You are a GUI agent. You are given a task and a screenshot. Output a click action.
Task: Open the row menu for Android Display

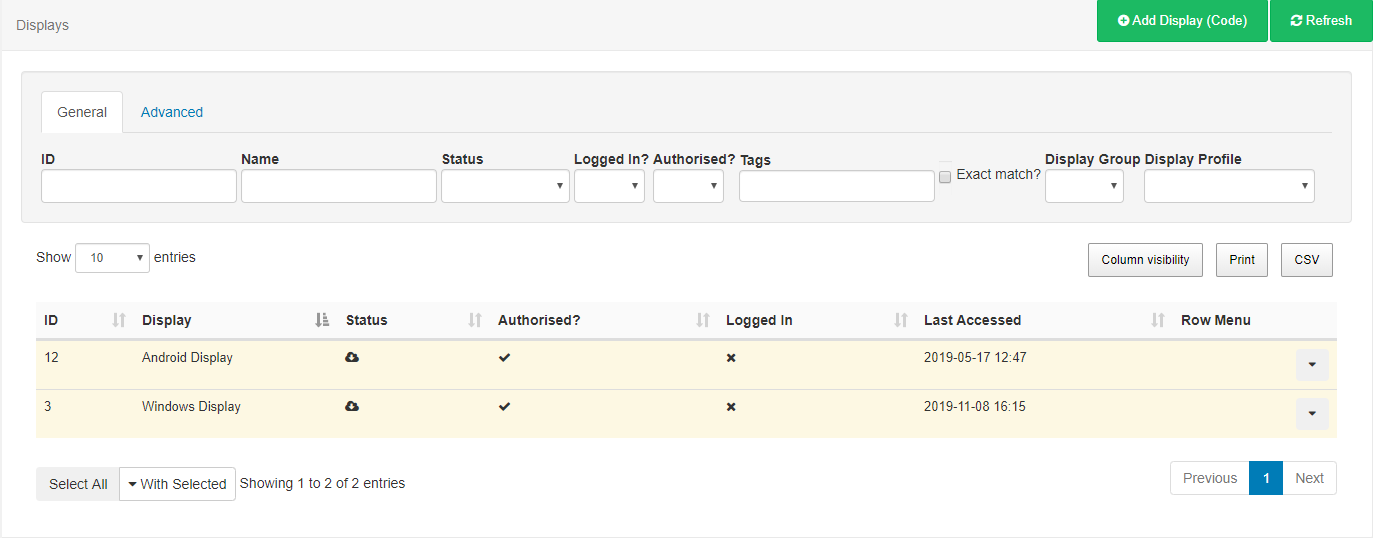click(1312, 365)
